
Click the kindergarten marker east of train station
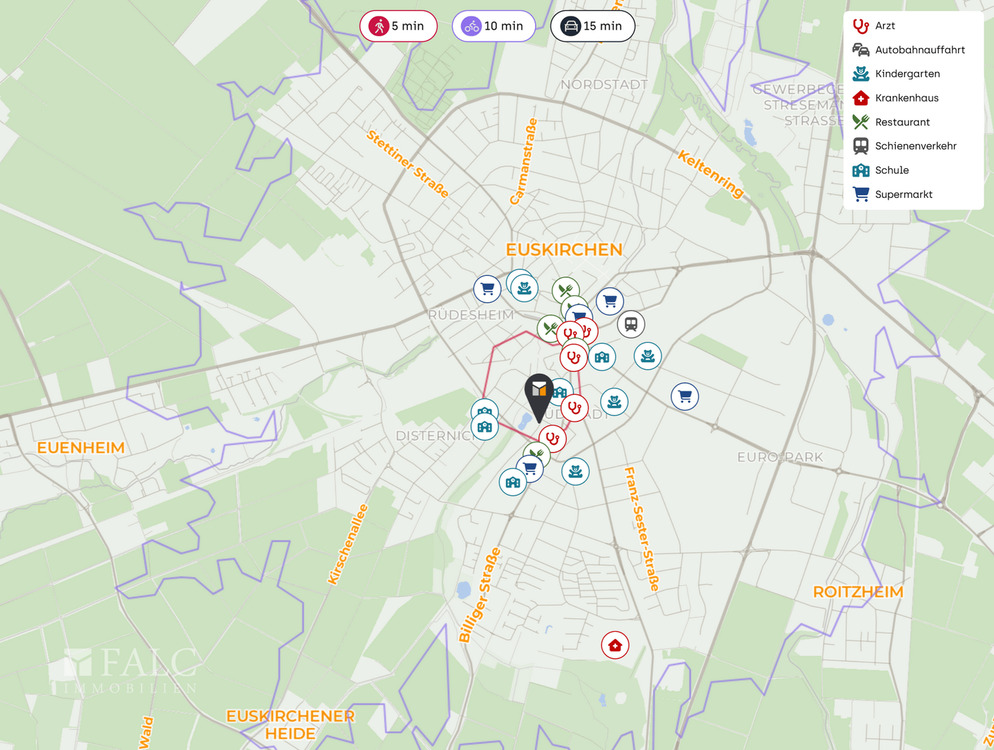pos(648,355)
